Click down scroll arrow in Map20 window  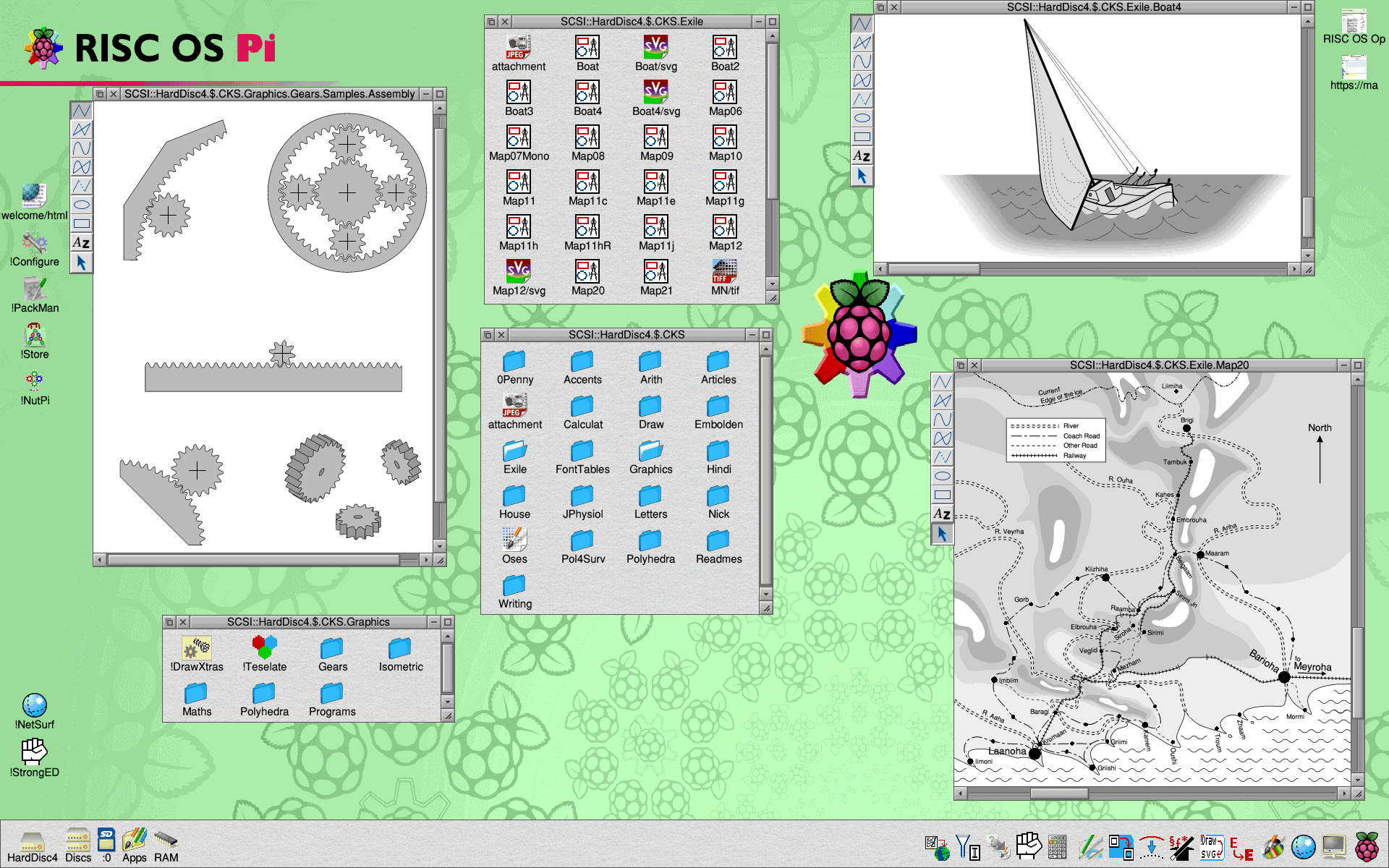click(x=1358, y=780)
